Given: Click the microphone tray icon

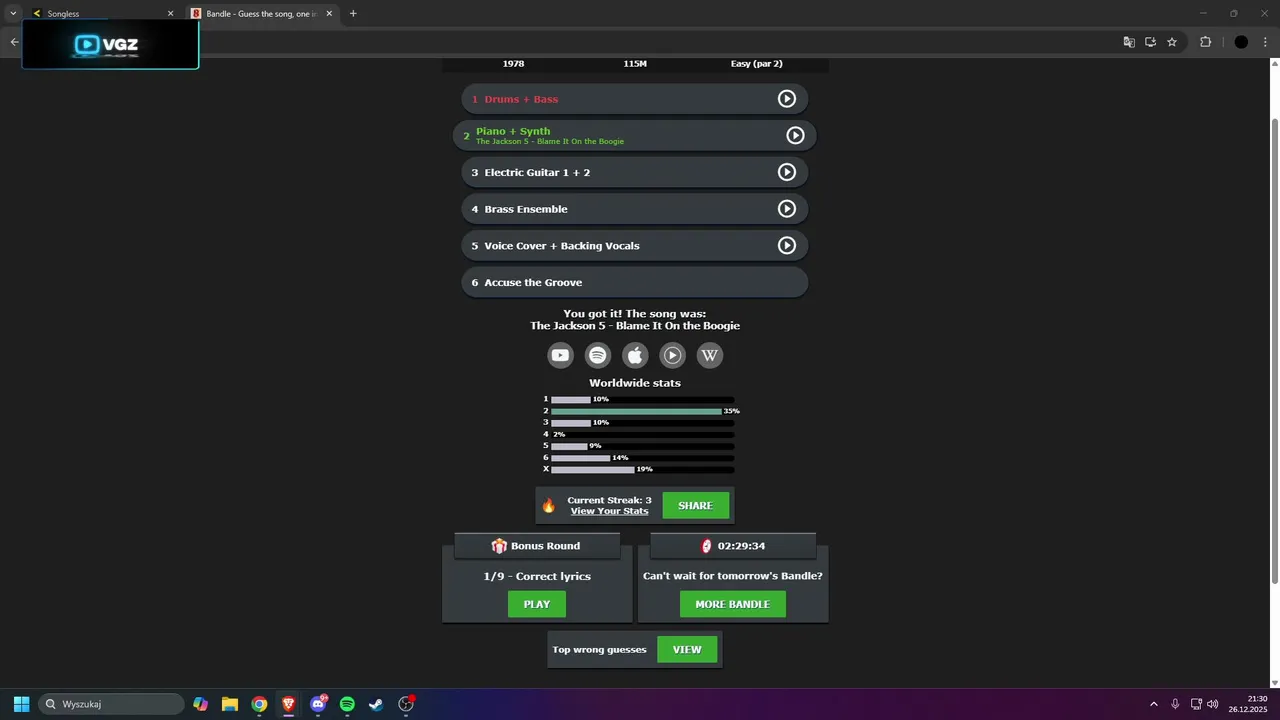Looking at the screenshot, I should click(1175, 704).
